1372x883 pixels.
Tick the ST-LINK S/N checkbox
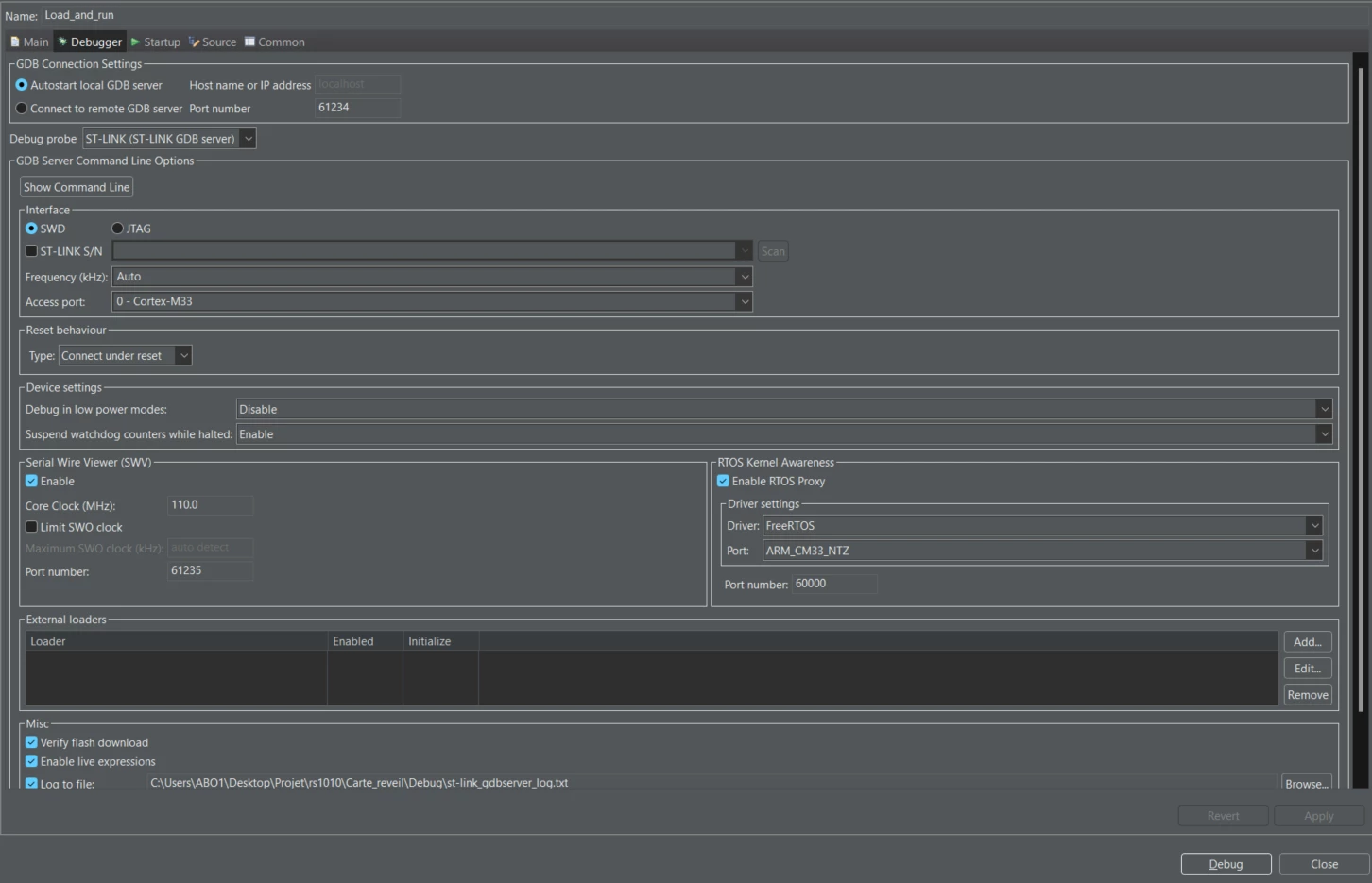tap(31, 251)
